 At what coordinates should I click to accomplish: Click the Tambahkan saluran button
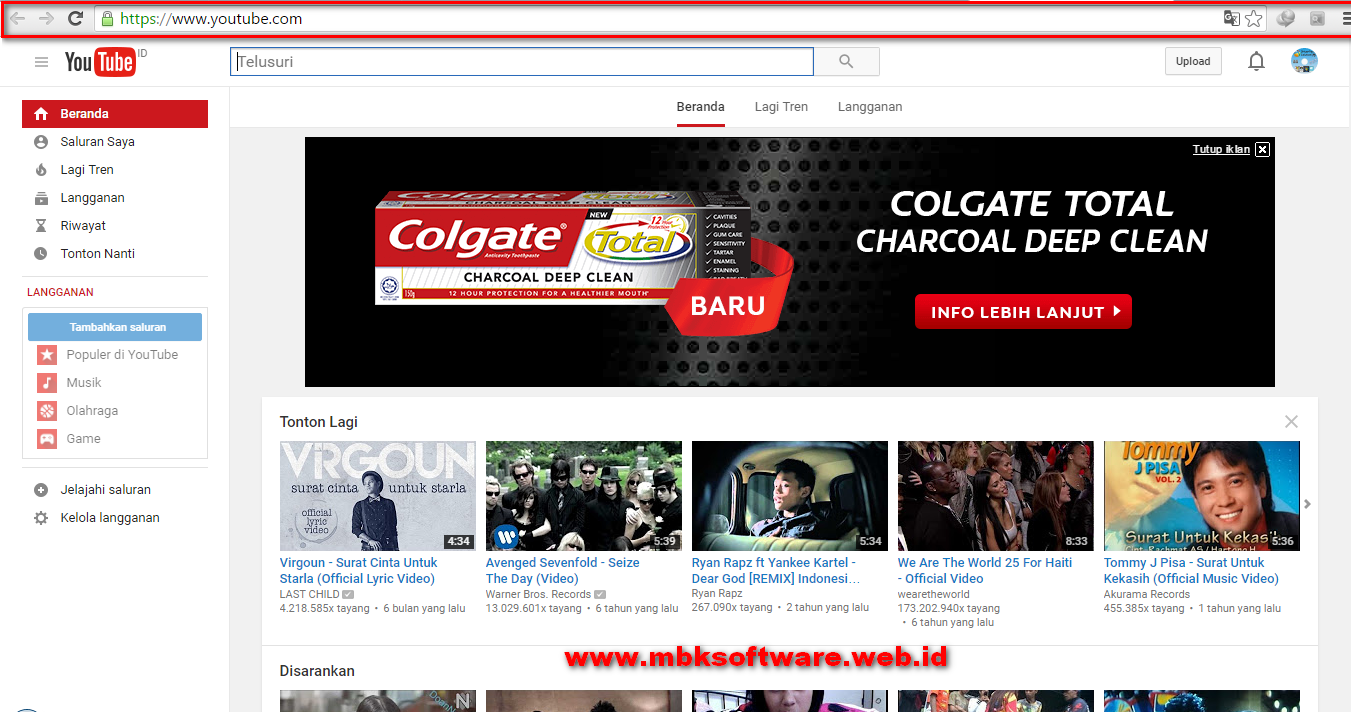(115, 327)
